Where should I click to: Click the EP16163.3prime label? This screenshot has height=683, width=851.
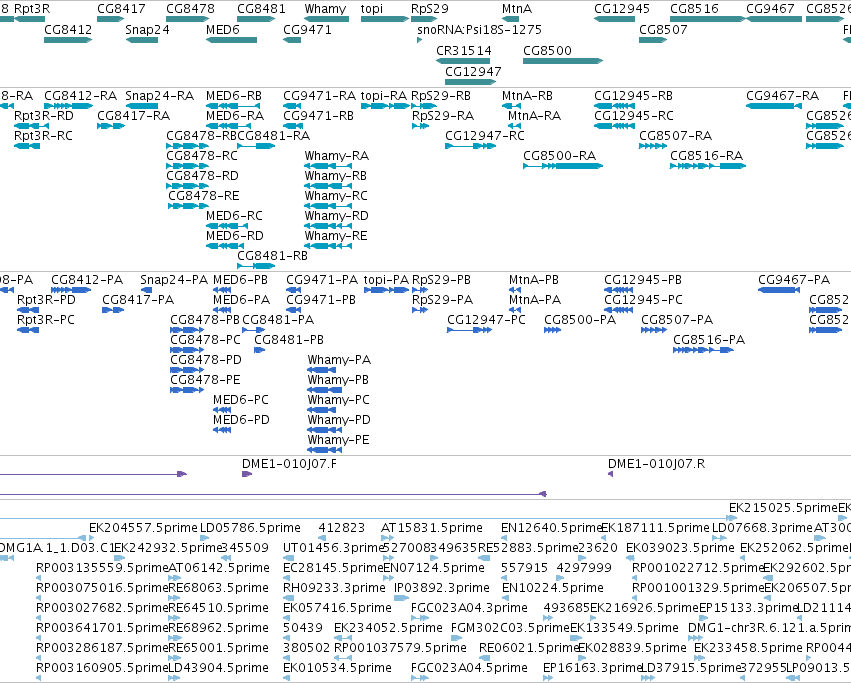[592, 667]
